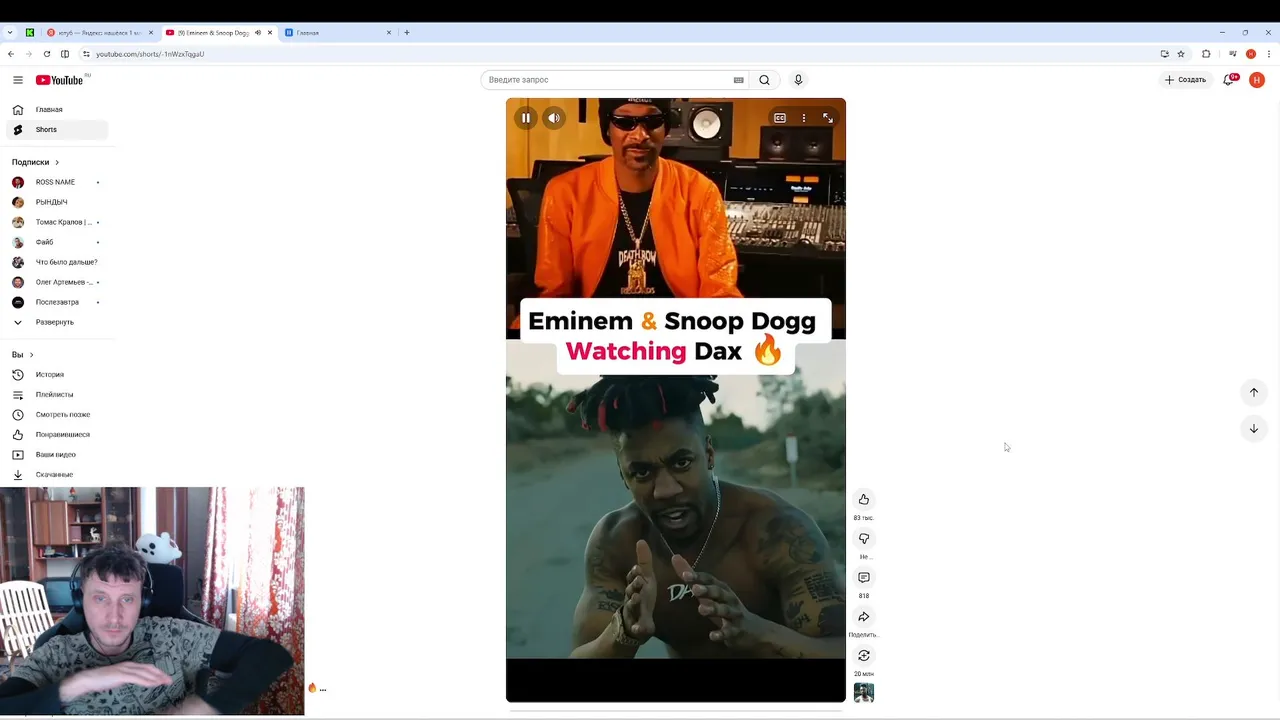This screenshot has width=1280, height=720.
Task: Open YouTube notifications bell
Action: (x=1229, y=80)
